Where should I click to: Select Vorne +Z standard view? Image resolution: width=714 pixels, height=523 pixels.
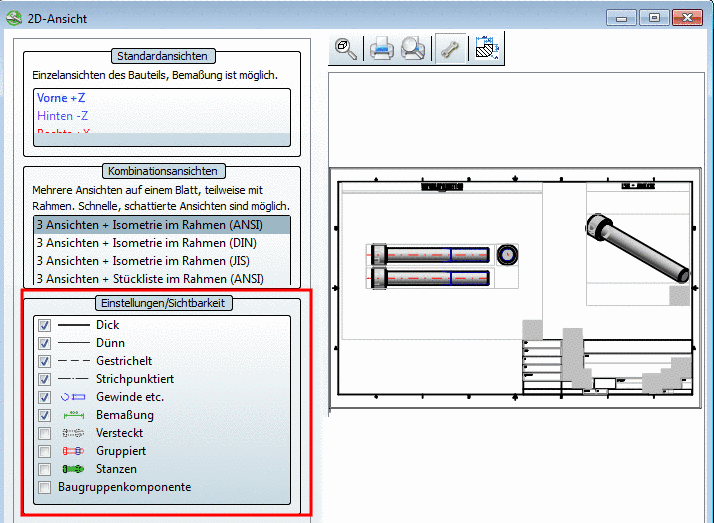click(162, 98)
